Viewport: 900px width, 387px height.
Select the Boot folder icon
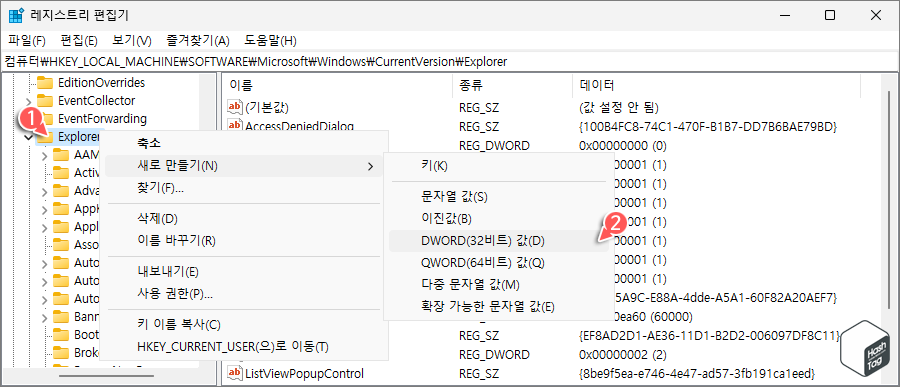click(60, 335)
